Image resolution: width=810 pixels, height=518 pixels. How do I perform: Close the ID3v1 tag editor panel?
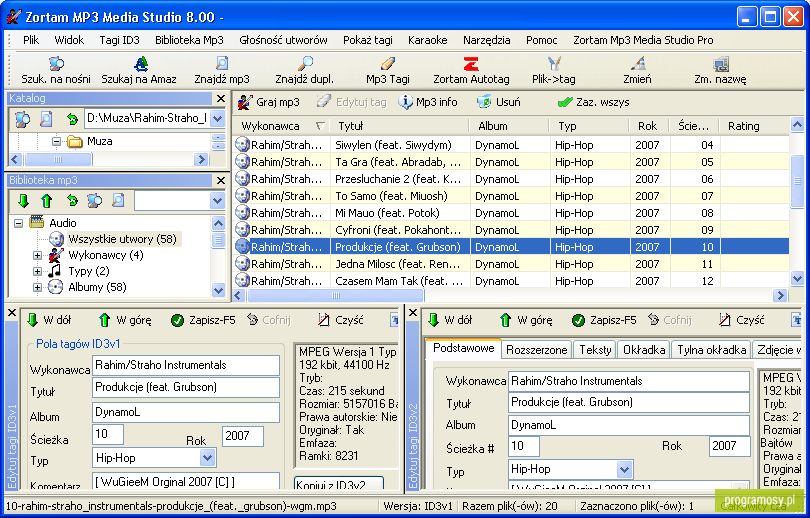click(11, 312)
